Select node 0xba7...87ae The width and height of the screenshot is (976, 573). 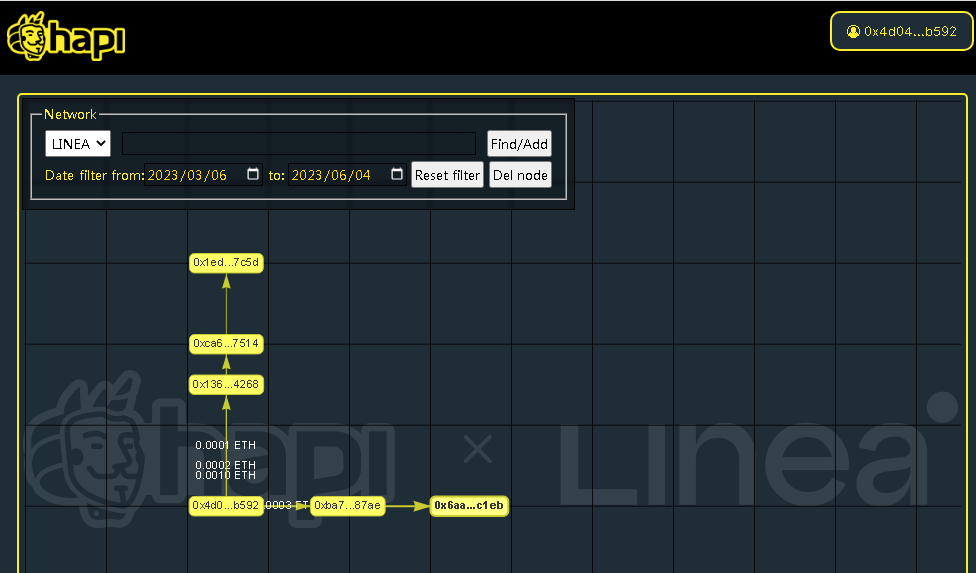coord(347,505)
